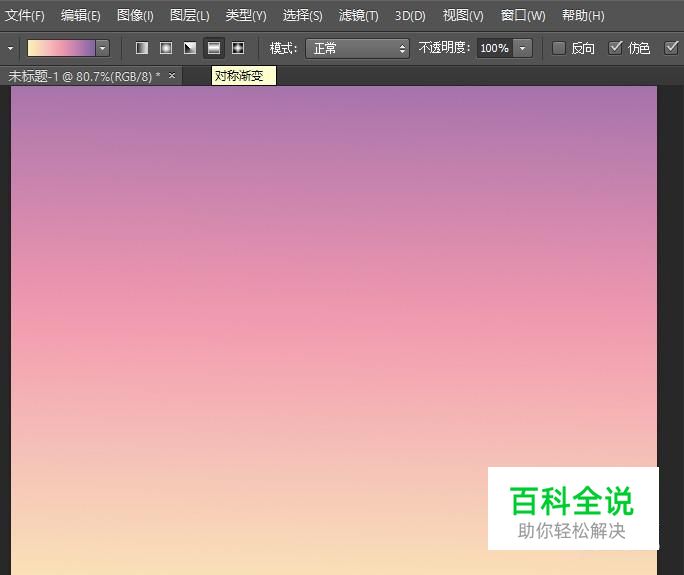Open the 选择(S) menu
This screenshot has width=684, height=575.
click(x=303, y=16)
